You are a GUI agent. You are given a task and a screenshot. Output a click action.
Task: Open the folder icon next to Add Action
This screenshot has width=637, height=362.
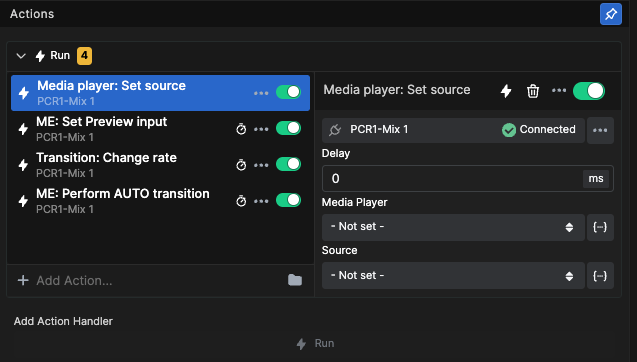pos(295,280)
